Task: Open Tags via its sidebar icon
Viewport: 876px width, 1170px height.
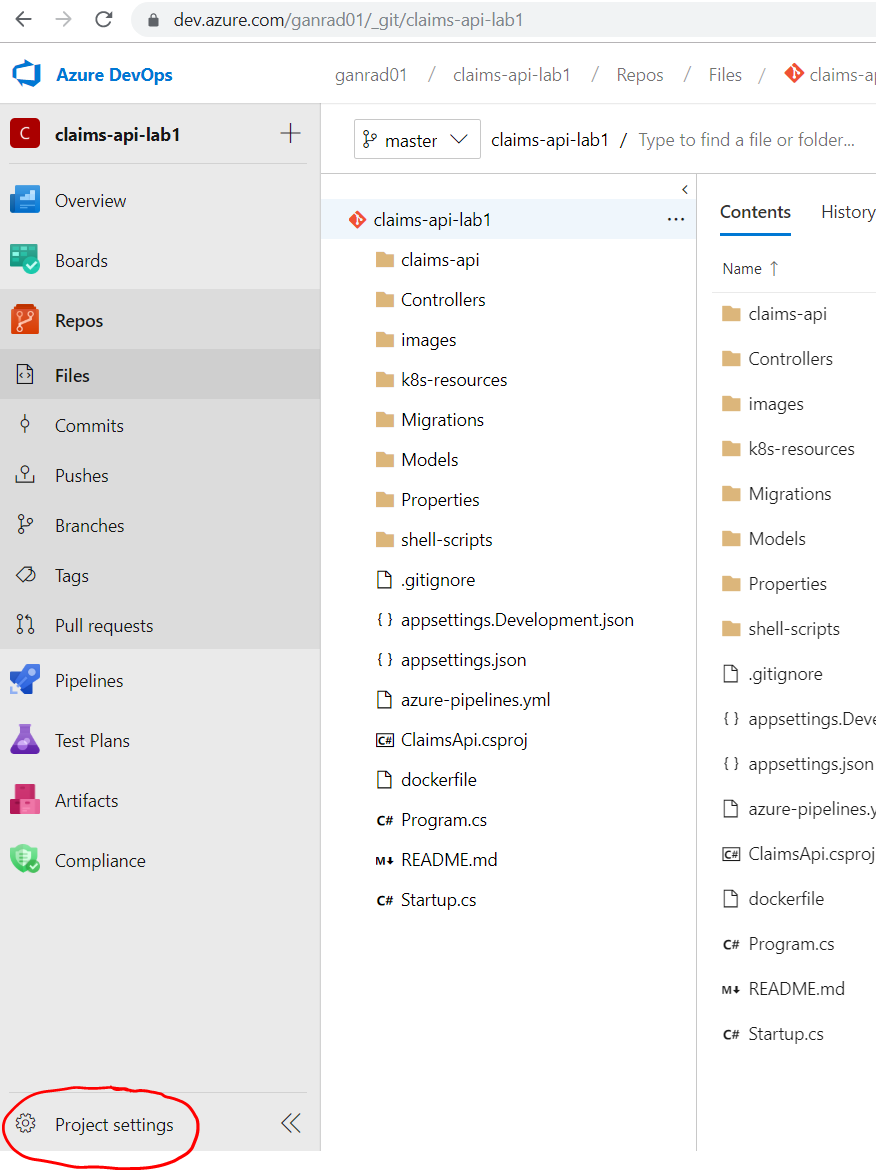Action: pyautogui.click(x=25, y=575)
